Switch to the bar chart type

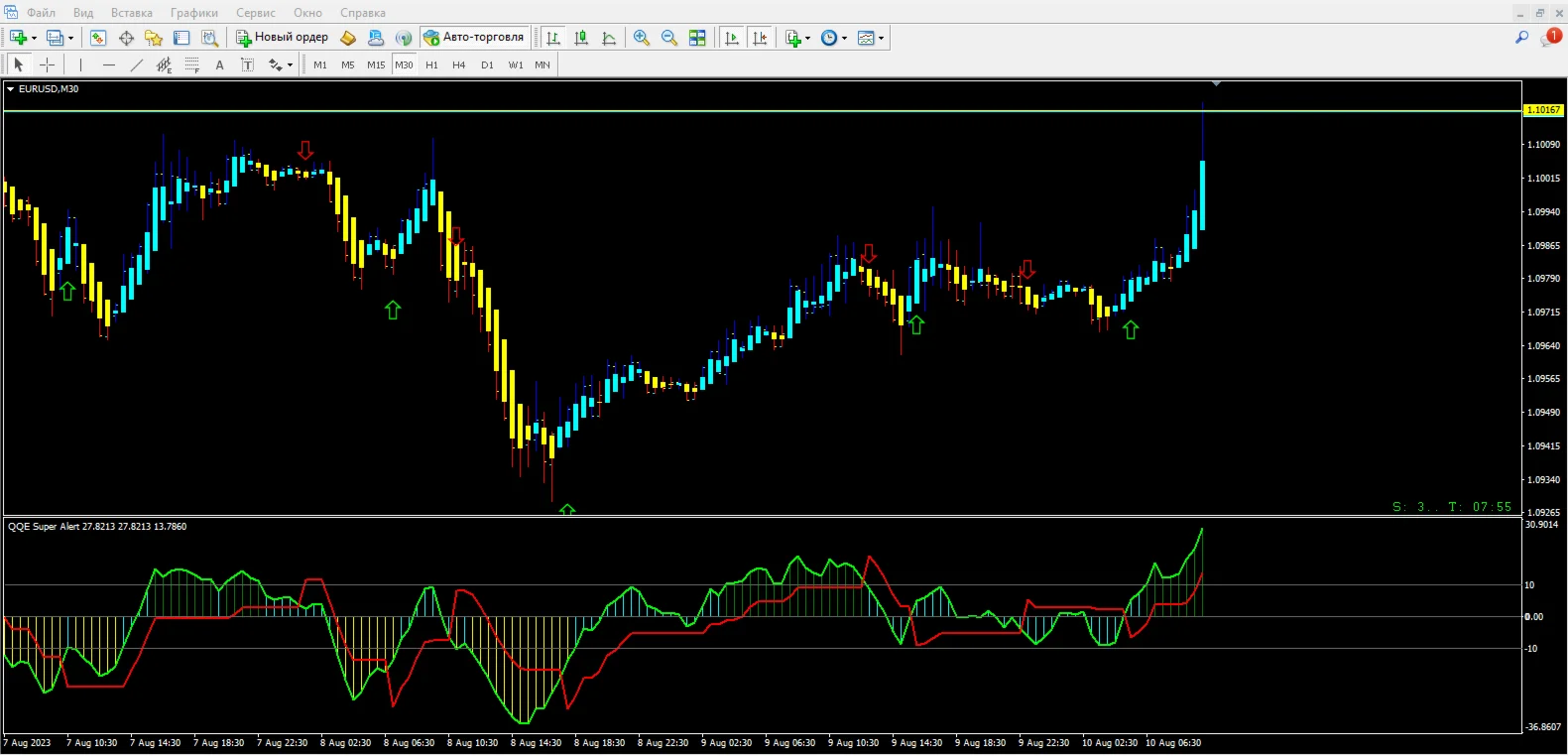553,38
